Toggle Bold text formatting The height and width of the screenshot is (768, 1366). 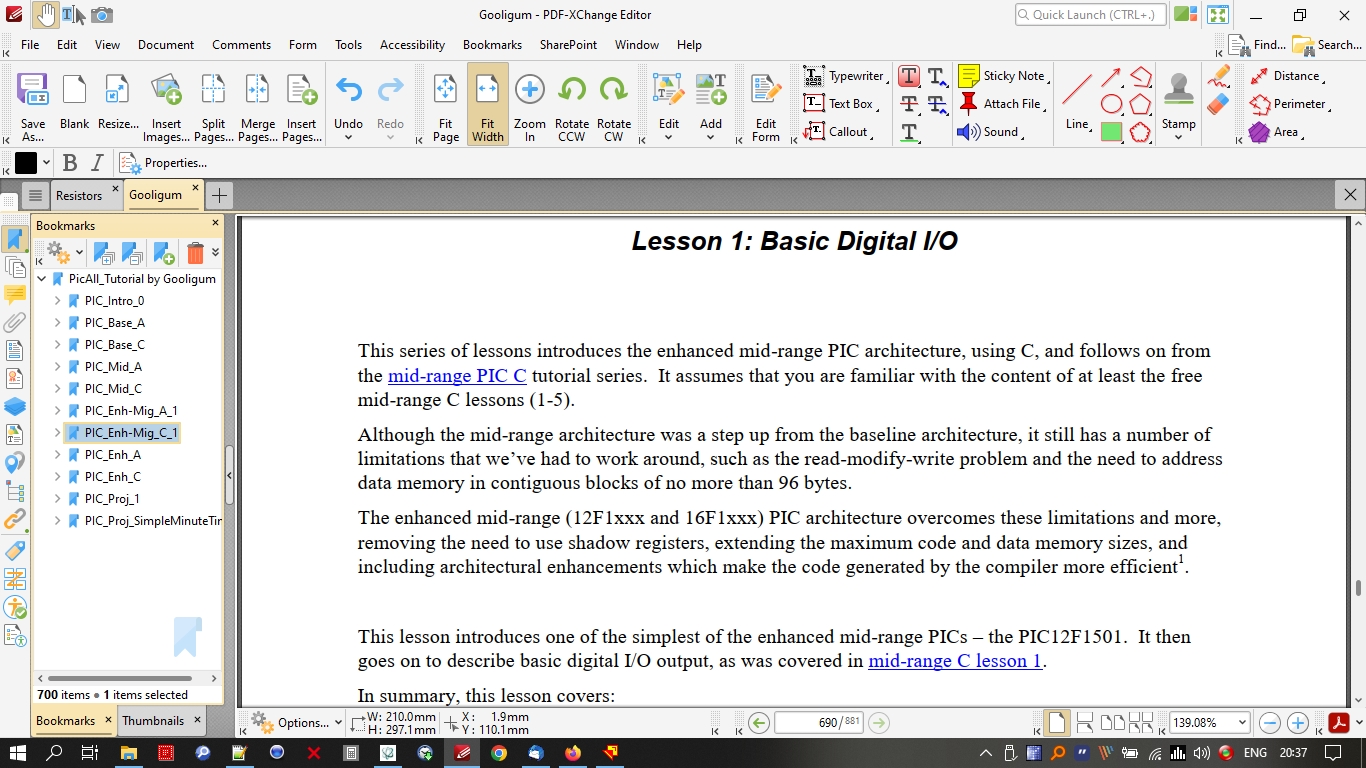[70, 163]
